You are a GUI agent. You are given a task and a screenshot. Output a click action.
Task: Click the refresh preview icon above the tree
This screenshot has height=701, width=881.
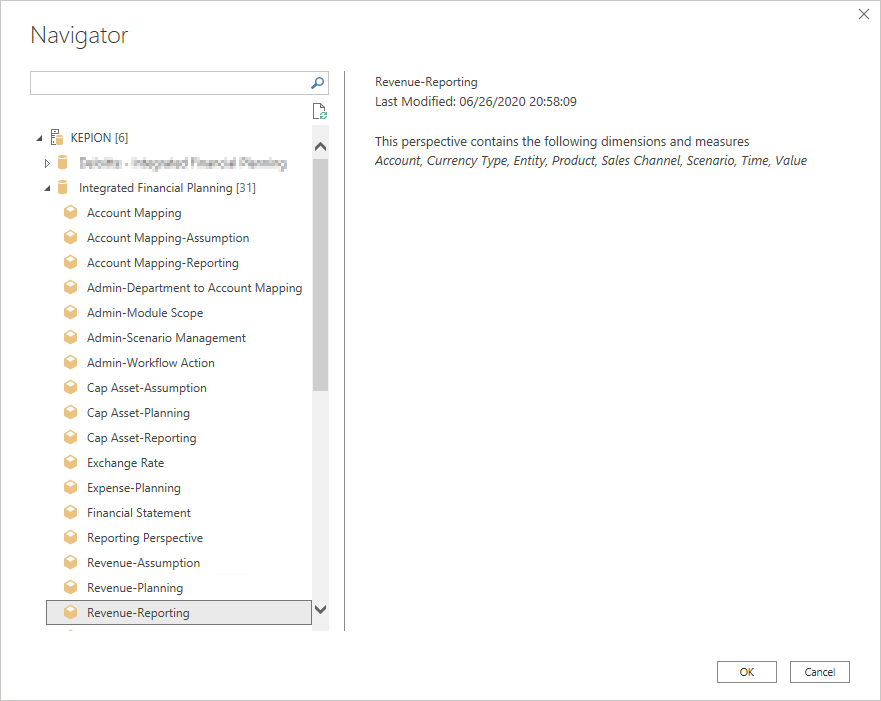(x=319, y=110)
